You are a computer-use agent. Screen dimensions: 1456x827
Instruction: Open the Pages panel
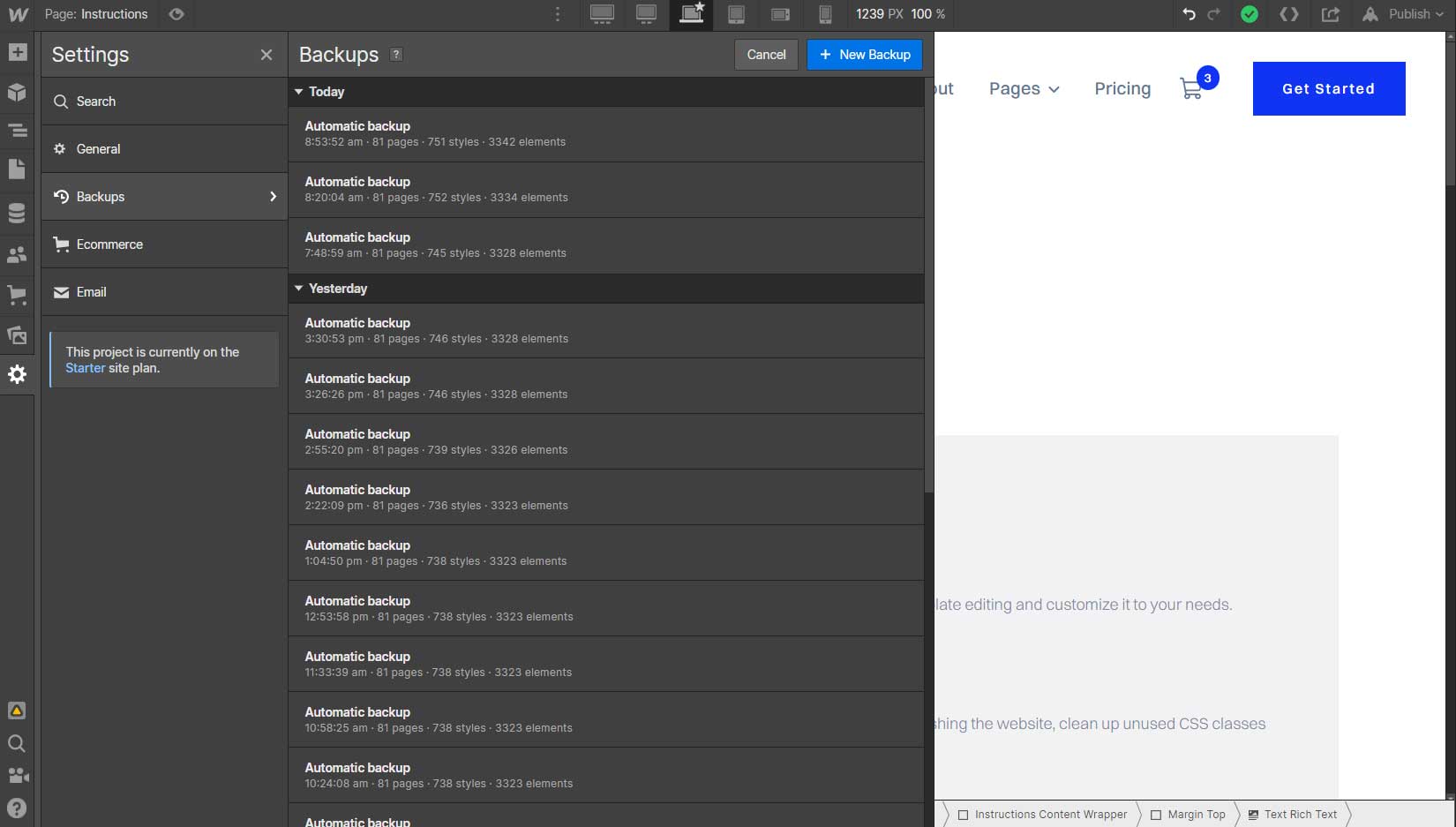(x=17, y=169)
